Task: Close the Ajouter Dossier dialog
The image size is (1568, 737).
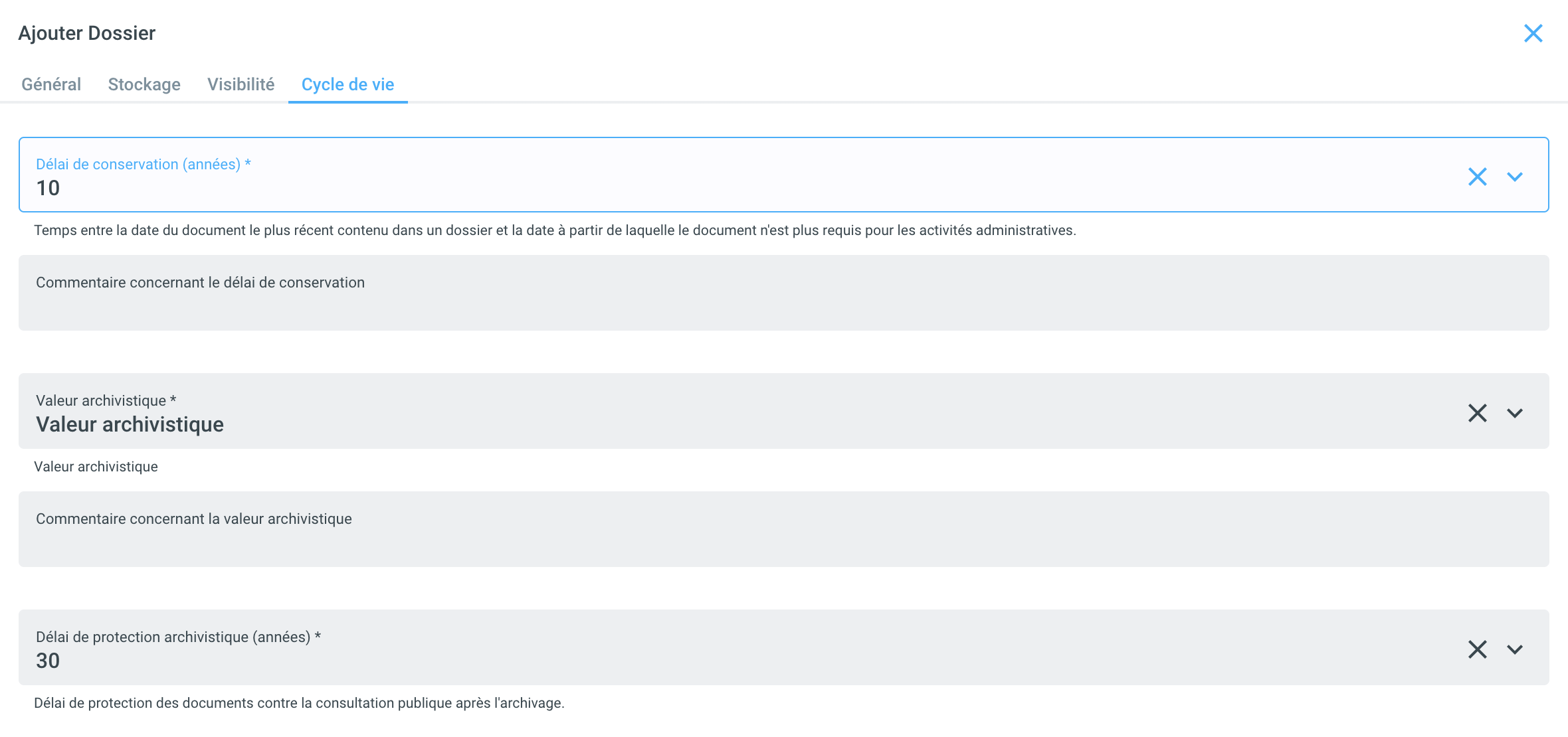Action: pos(1533,33)
